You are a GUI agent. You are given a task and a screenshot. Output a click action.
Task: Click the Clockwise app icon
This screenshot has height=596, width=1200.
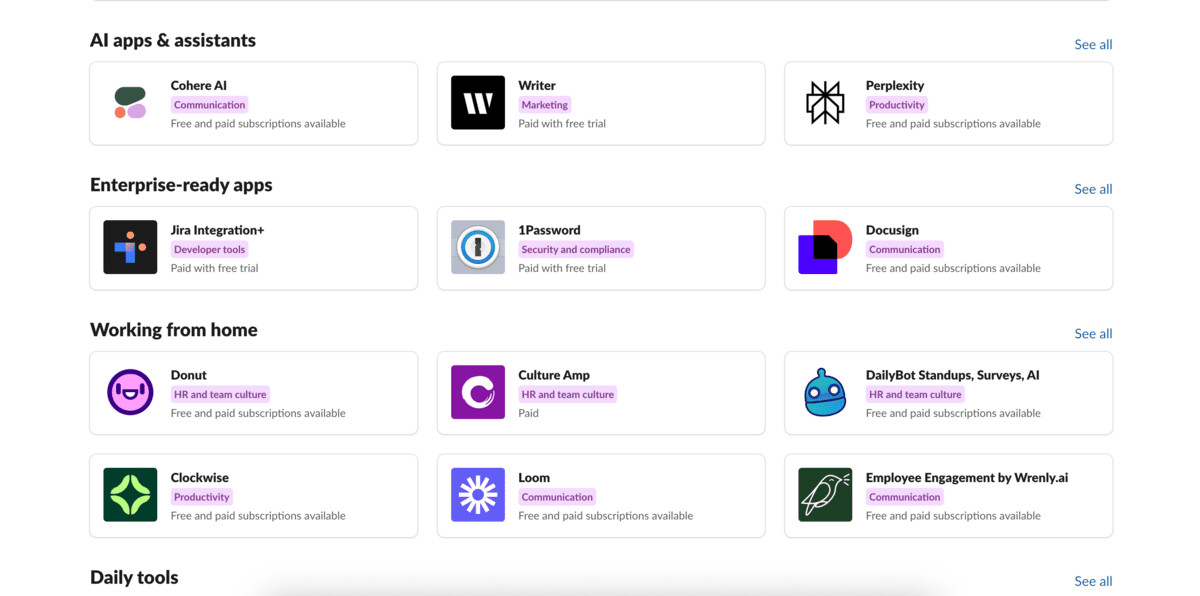tap(130, 495)
